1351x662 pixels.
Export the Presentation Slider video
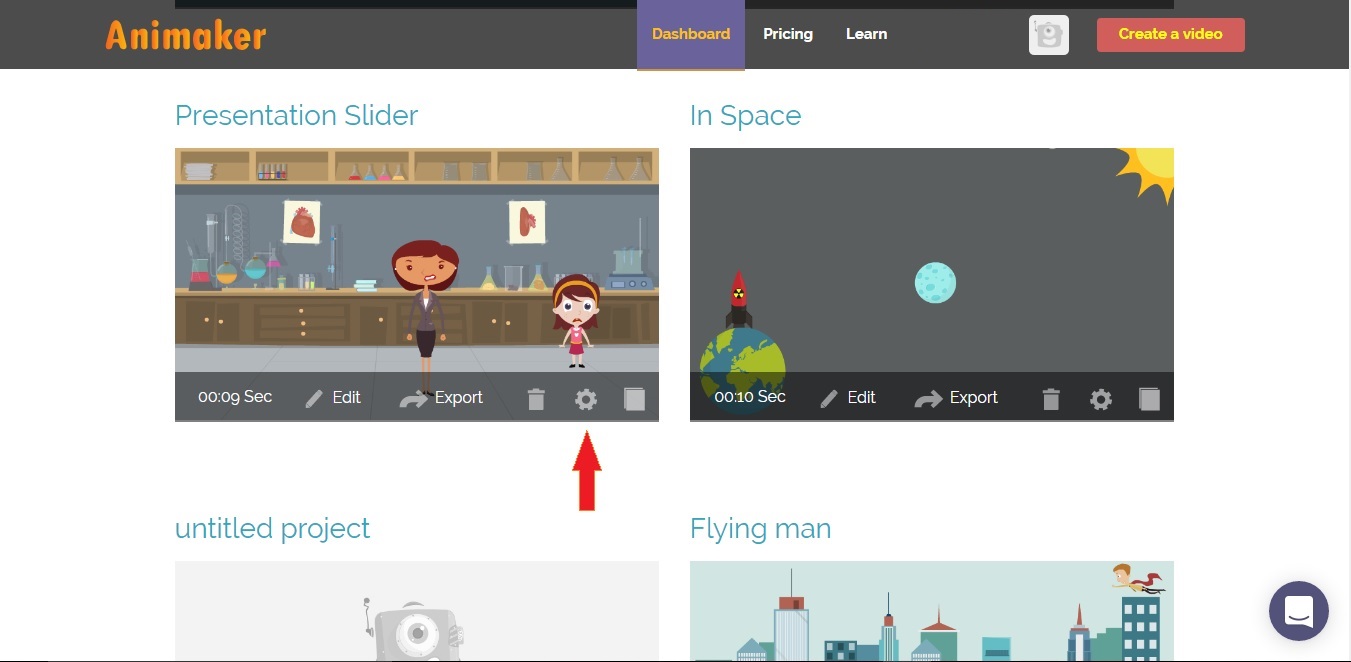tap(441, 398)
